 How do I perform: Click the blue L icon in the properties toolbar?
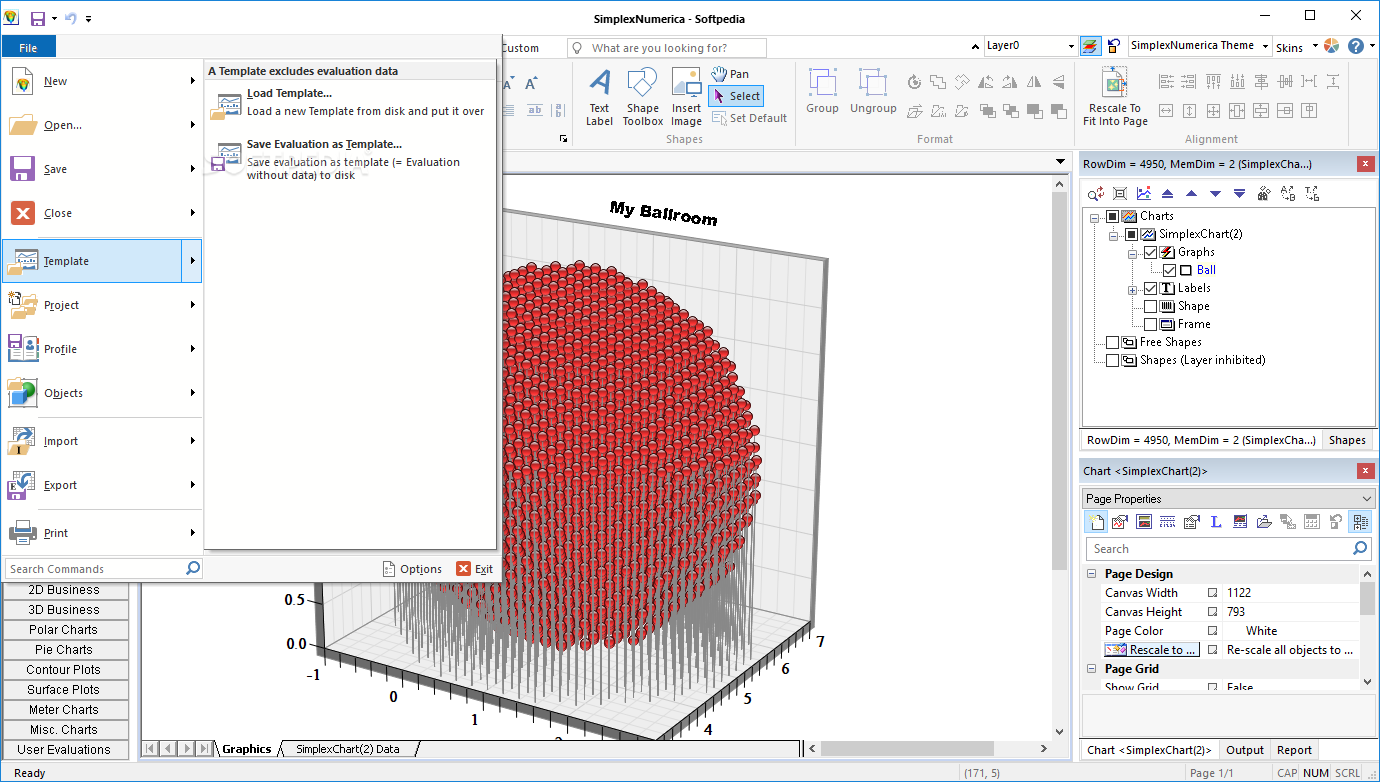[x=1216, y=521]
